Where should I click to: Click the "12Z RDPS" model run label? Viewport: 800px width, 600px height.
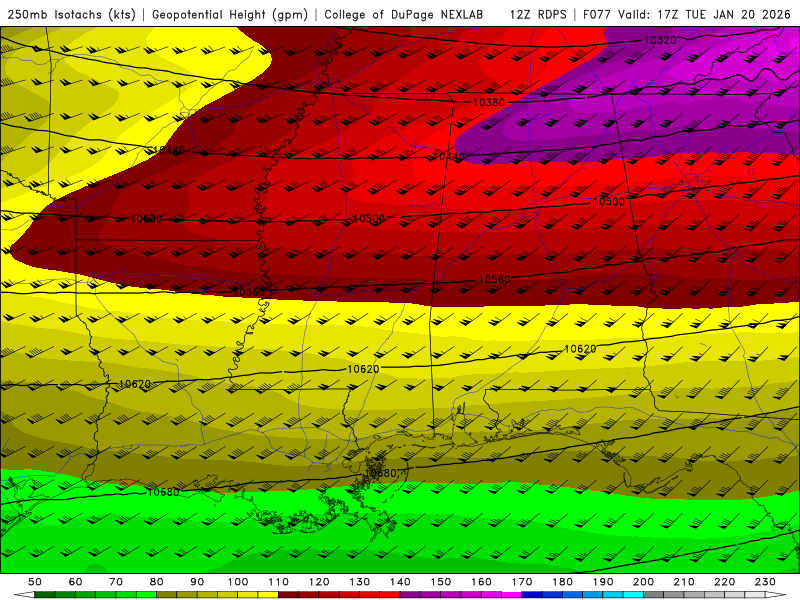(x=538, y=15)
